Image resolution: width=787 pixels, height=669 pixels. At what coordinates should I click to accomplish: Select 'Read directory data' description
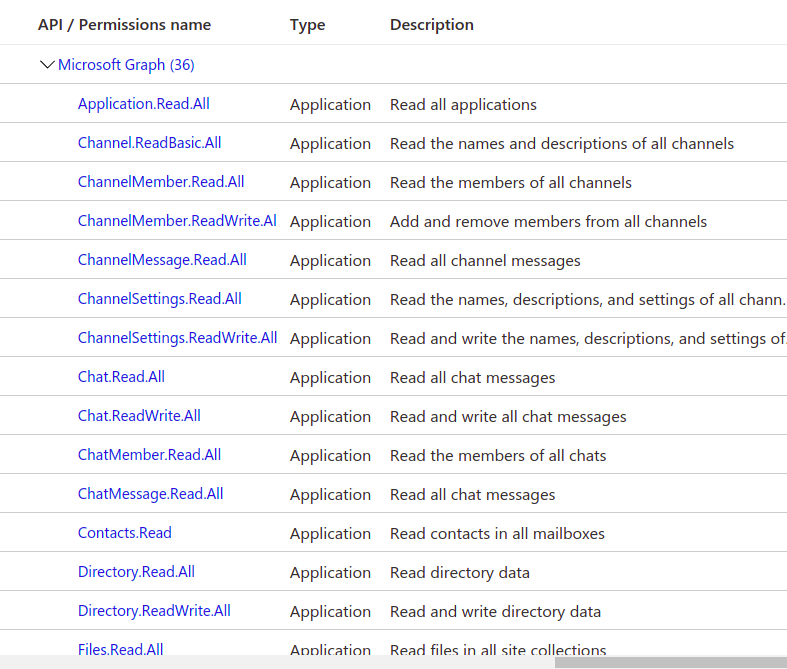(x=460, y=573)
